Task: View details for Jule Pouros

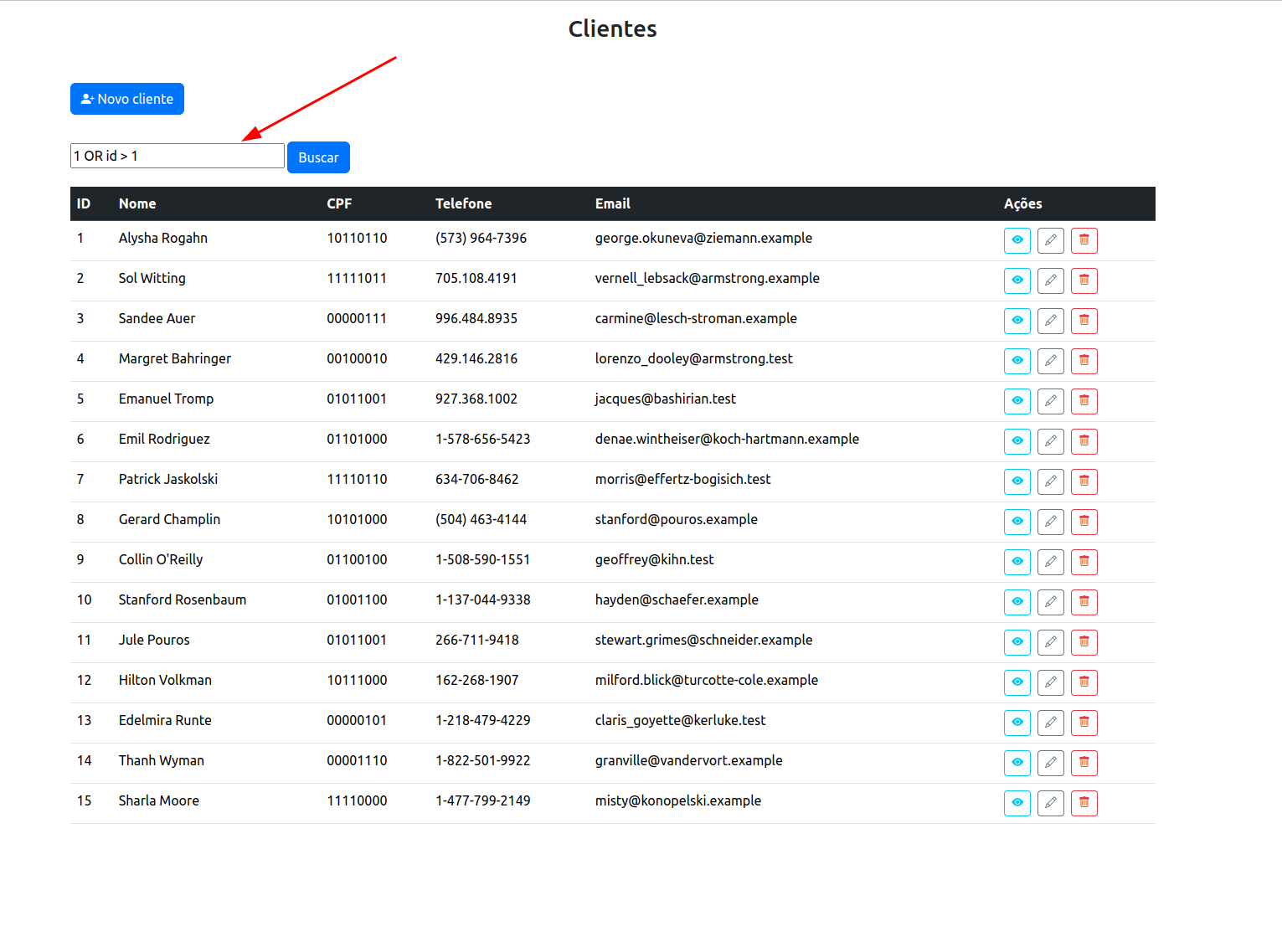Action: [1017, 642]
